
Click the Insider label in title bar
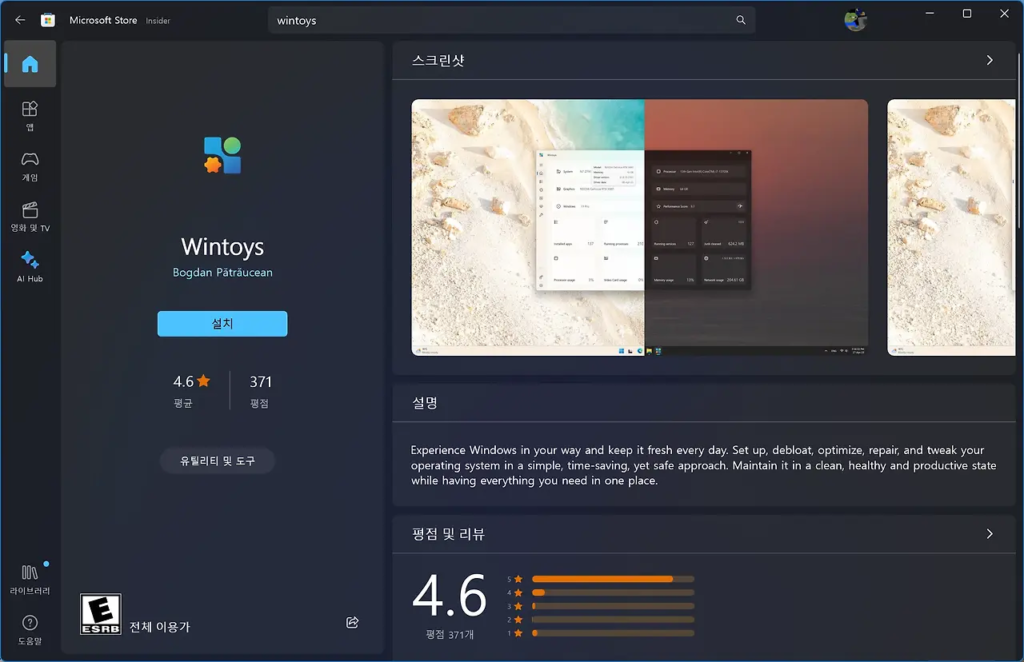[157, 21]
